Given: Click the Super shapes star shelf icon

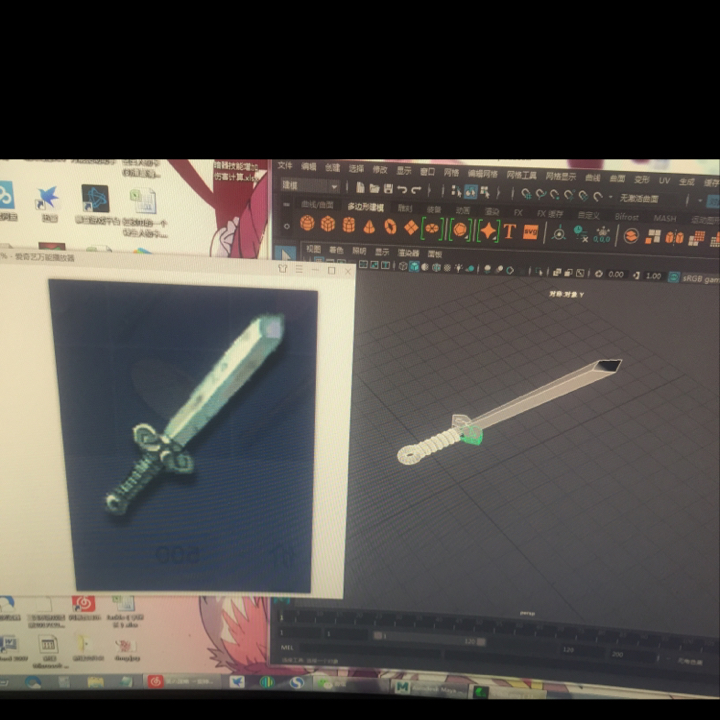Looking at the screenshot, I should pyautogui.click(x=488, y=231).
